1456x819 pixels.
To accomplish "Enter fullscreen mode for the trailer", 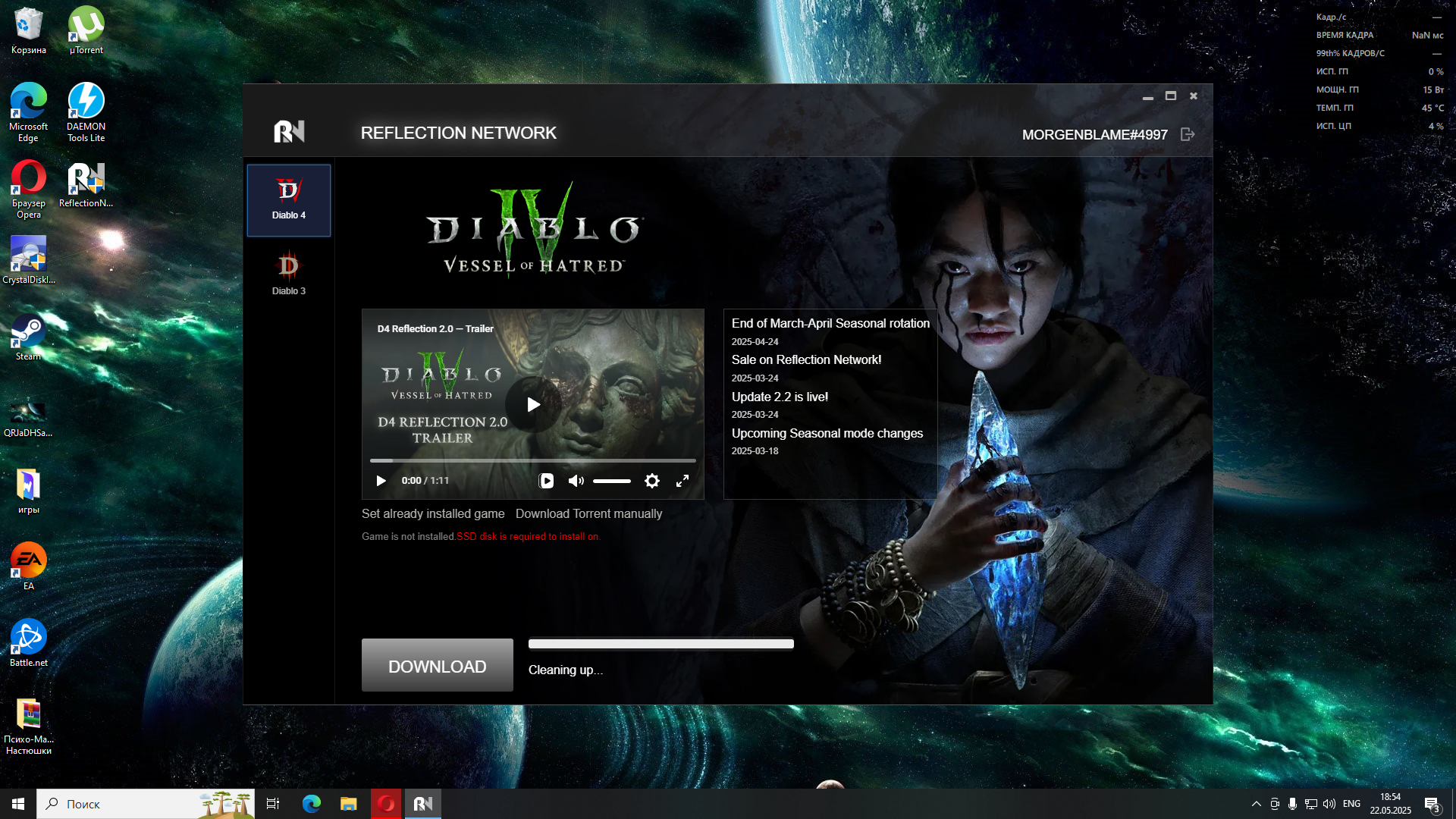I will pos(682,481).
